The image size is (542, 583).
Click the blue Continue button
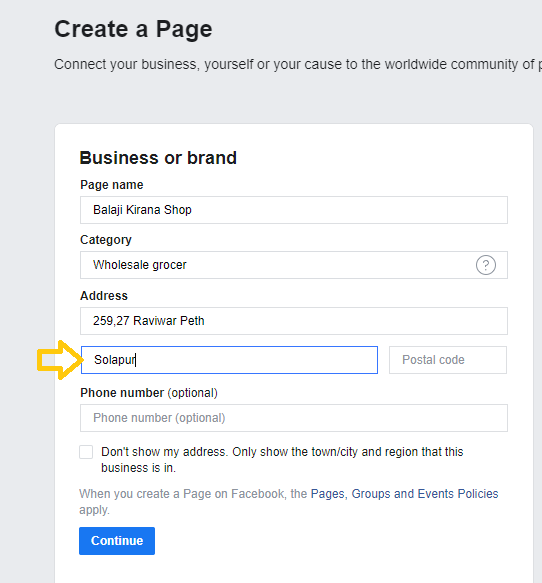[x=117, y=541]
